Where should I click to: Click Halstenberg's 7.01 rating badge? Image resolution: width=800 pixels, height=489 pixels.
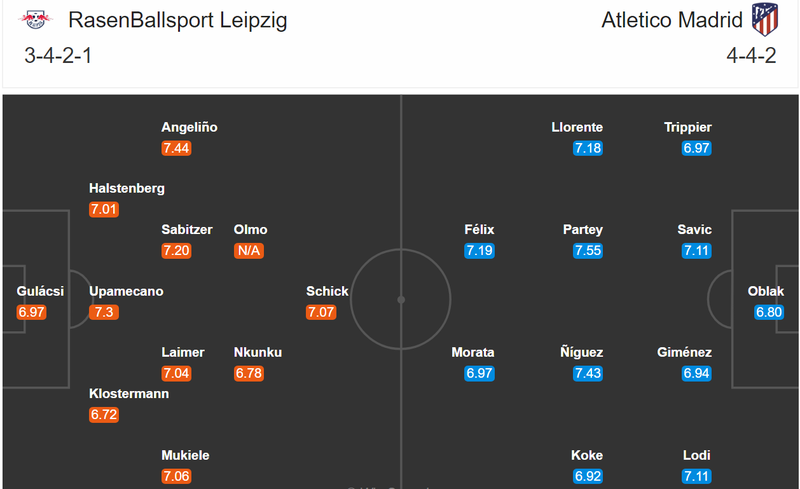tap(104, 209)
